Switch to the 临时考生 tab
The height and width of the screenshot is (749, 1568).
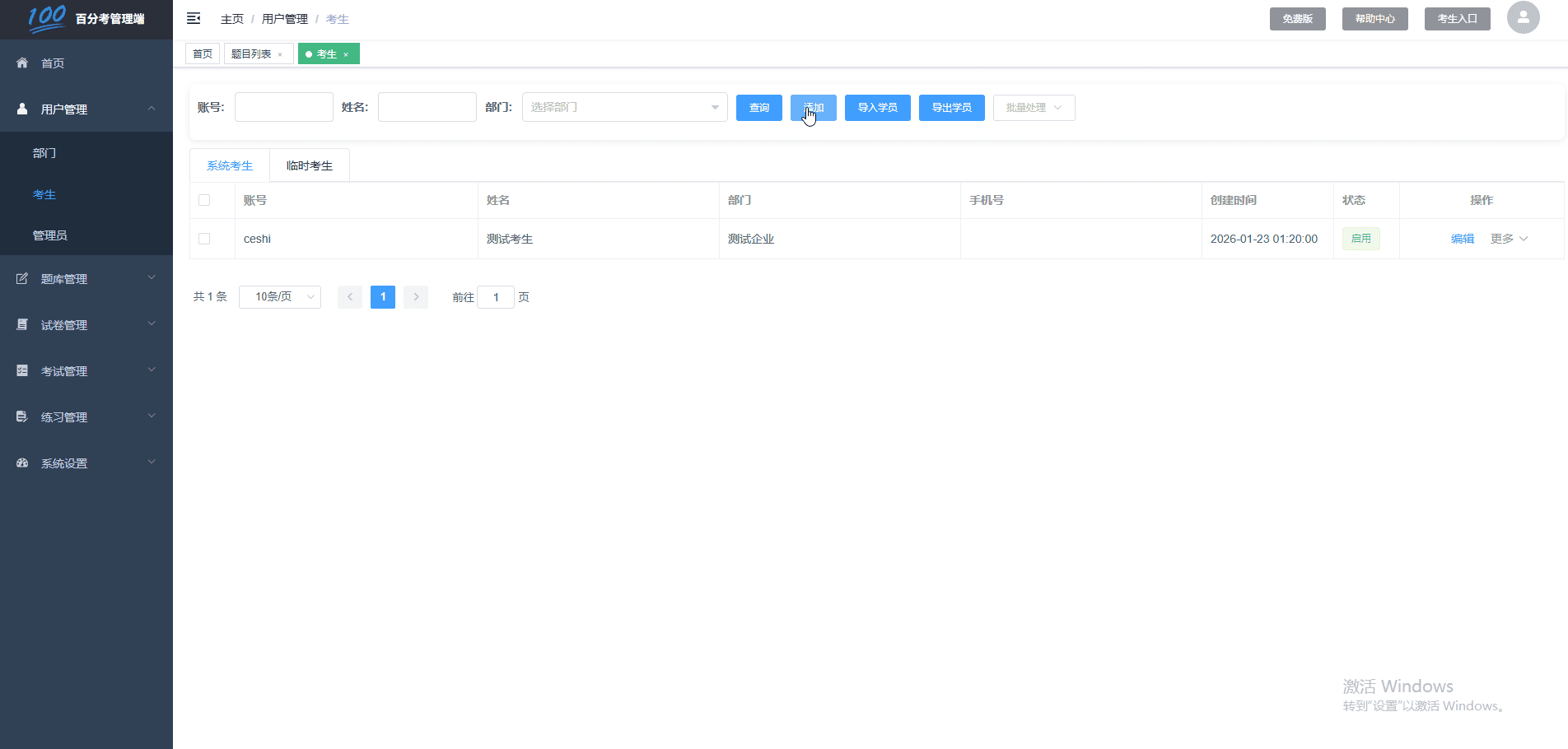310,165
